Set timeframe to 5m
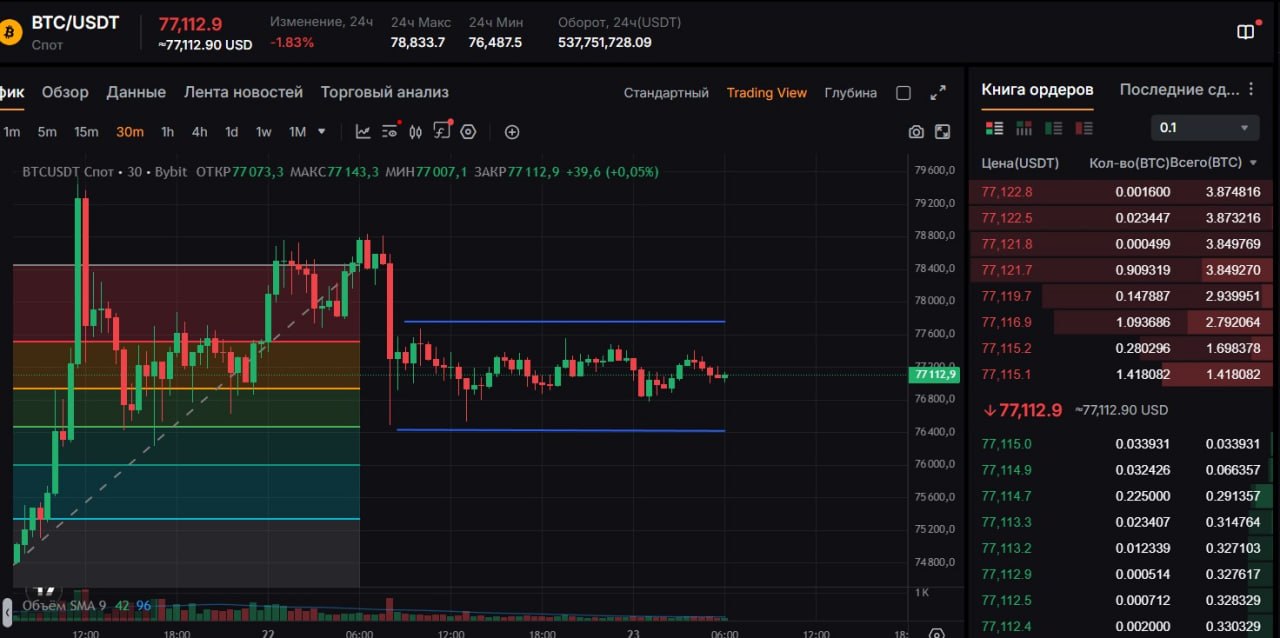1280x638 pixels. 47,132
